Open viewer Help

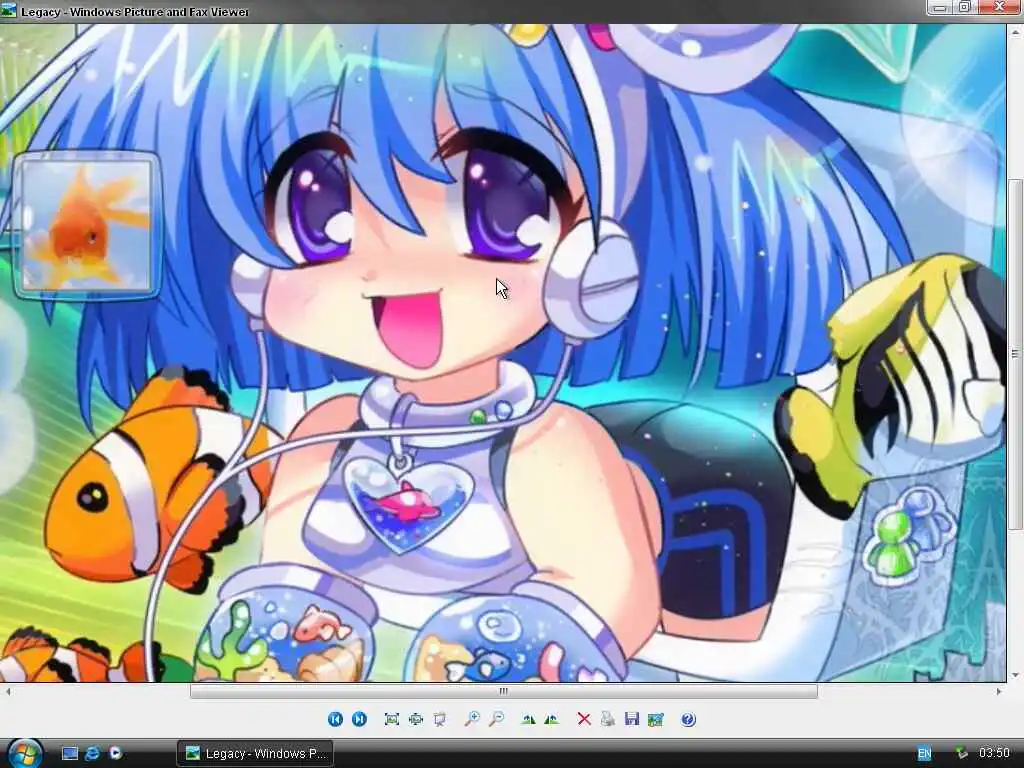tap(688, 719)
